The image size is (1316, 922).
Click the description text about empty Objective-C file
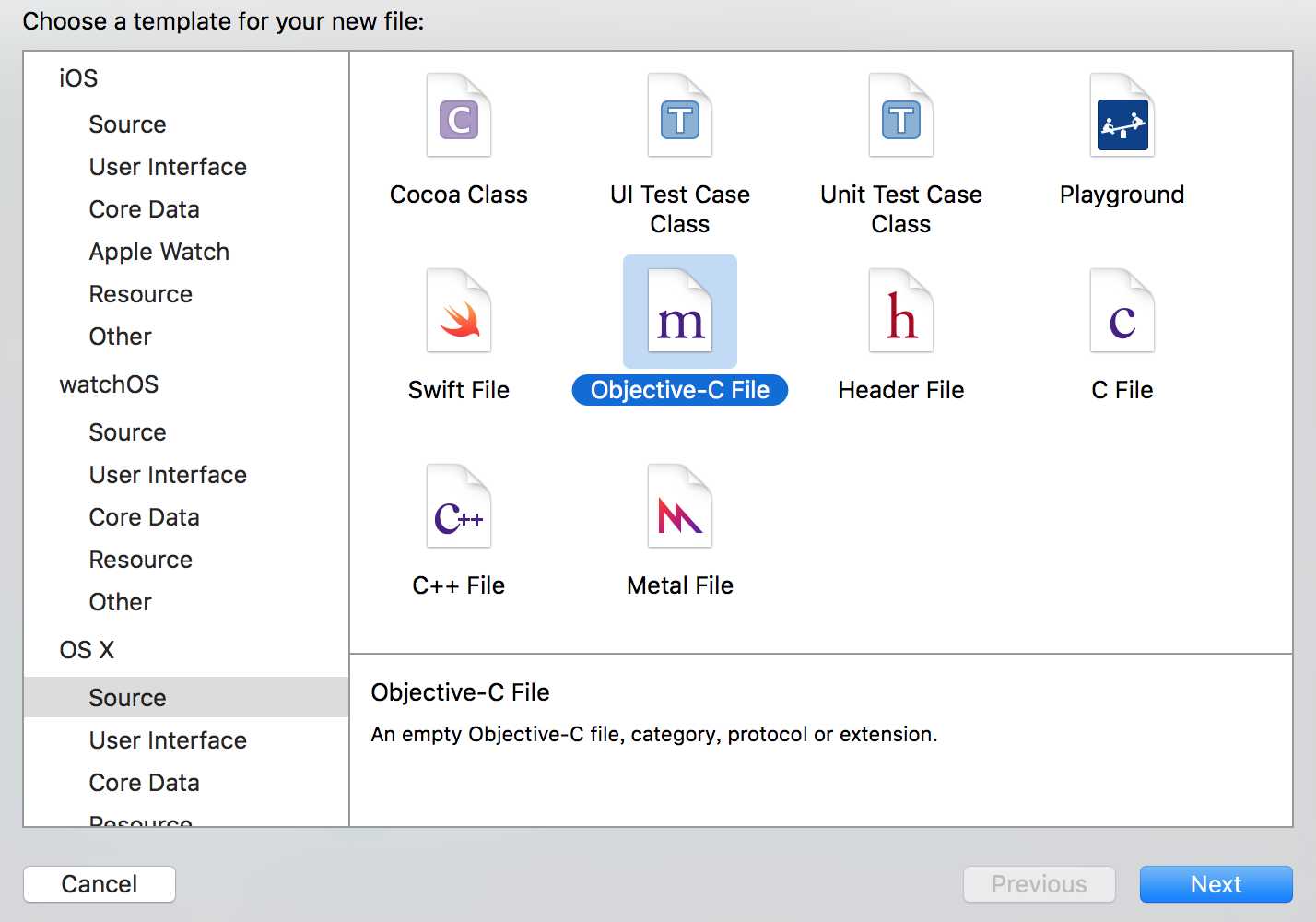tap(654, 735)
